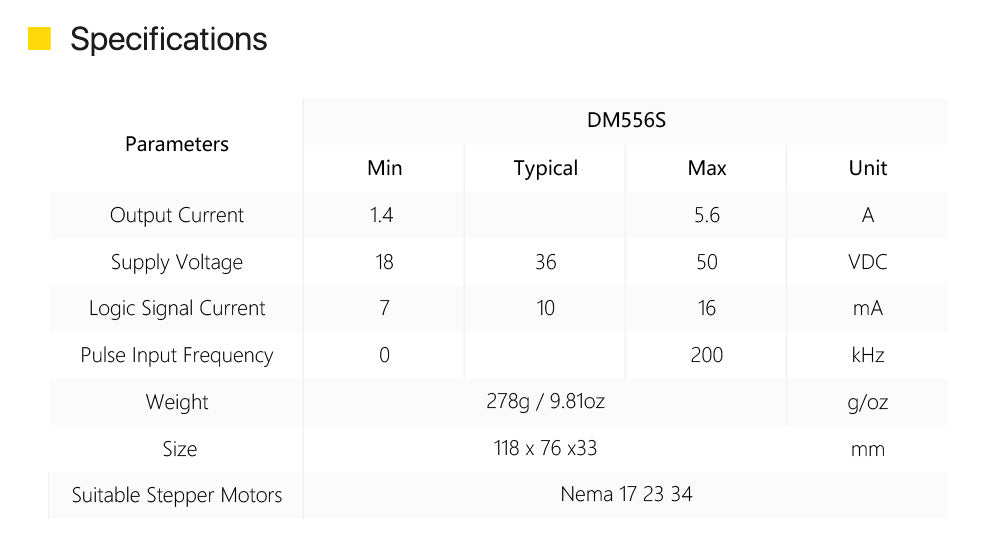
Task: Click the DM556S model header
Action: pyautogui.click(x=626, y=121)
